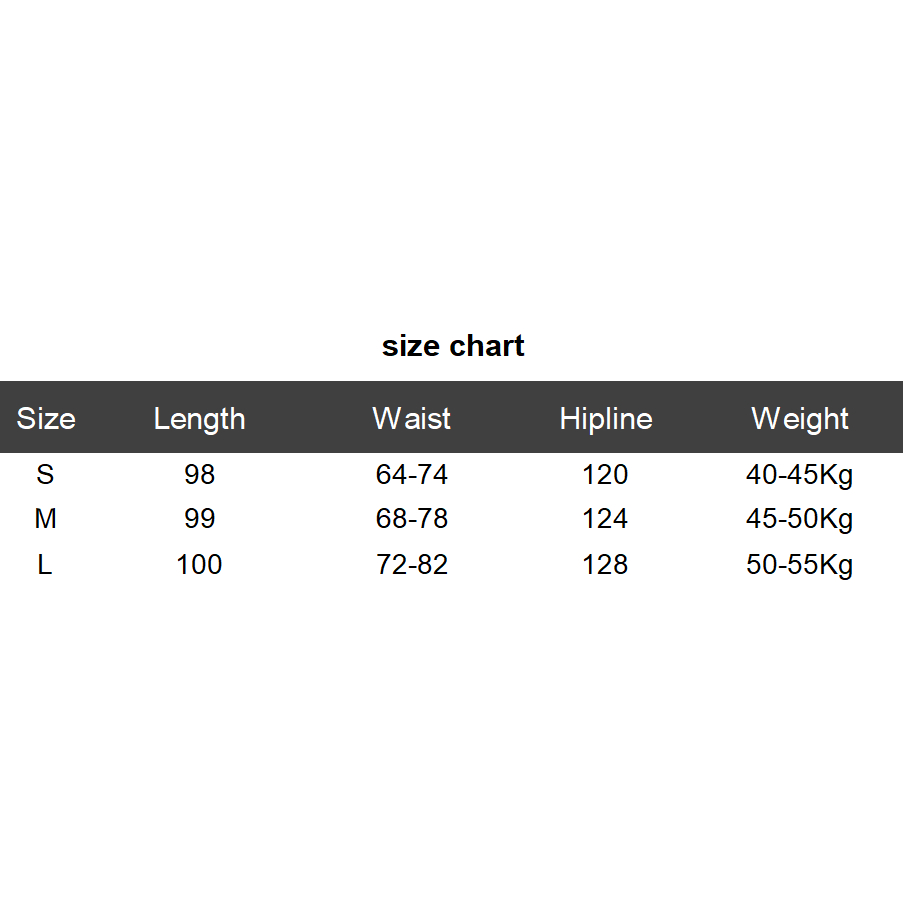Click the S size row label
This screenshot has height=903, width=903.
click(x=45, y=474)
